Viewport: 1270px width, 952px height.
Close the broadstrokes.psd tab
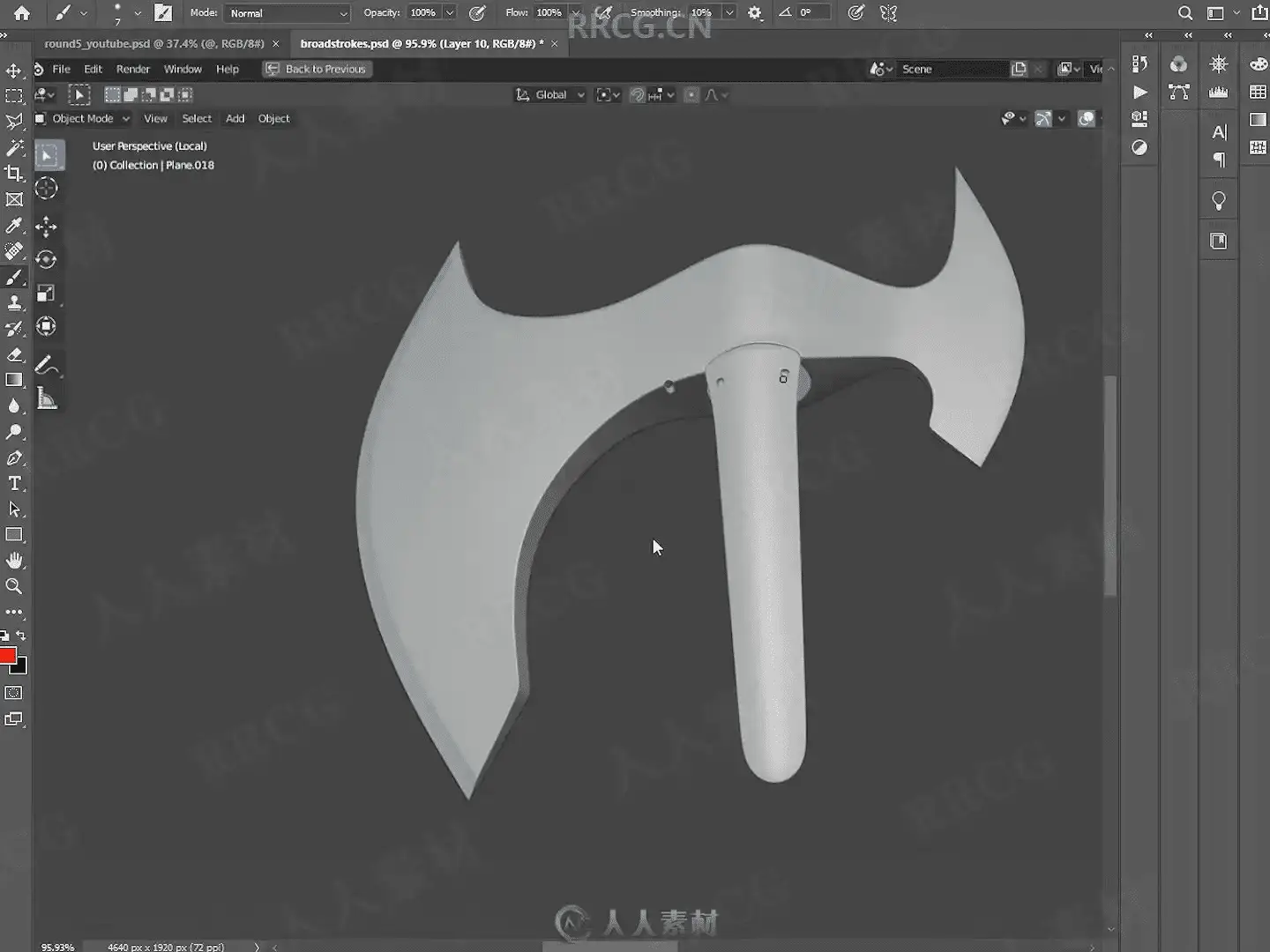[x=555, y=43]
